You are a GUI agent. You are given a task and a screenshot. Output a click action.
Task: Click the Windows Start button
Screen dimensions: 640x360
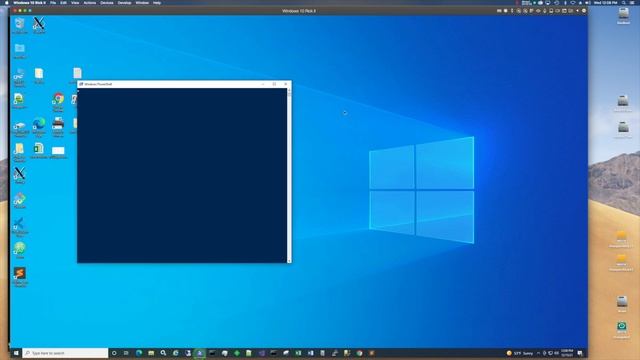[16, 353]
